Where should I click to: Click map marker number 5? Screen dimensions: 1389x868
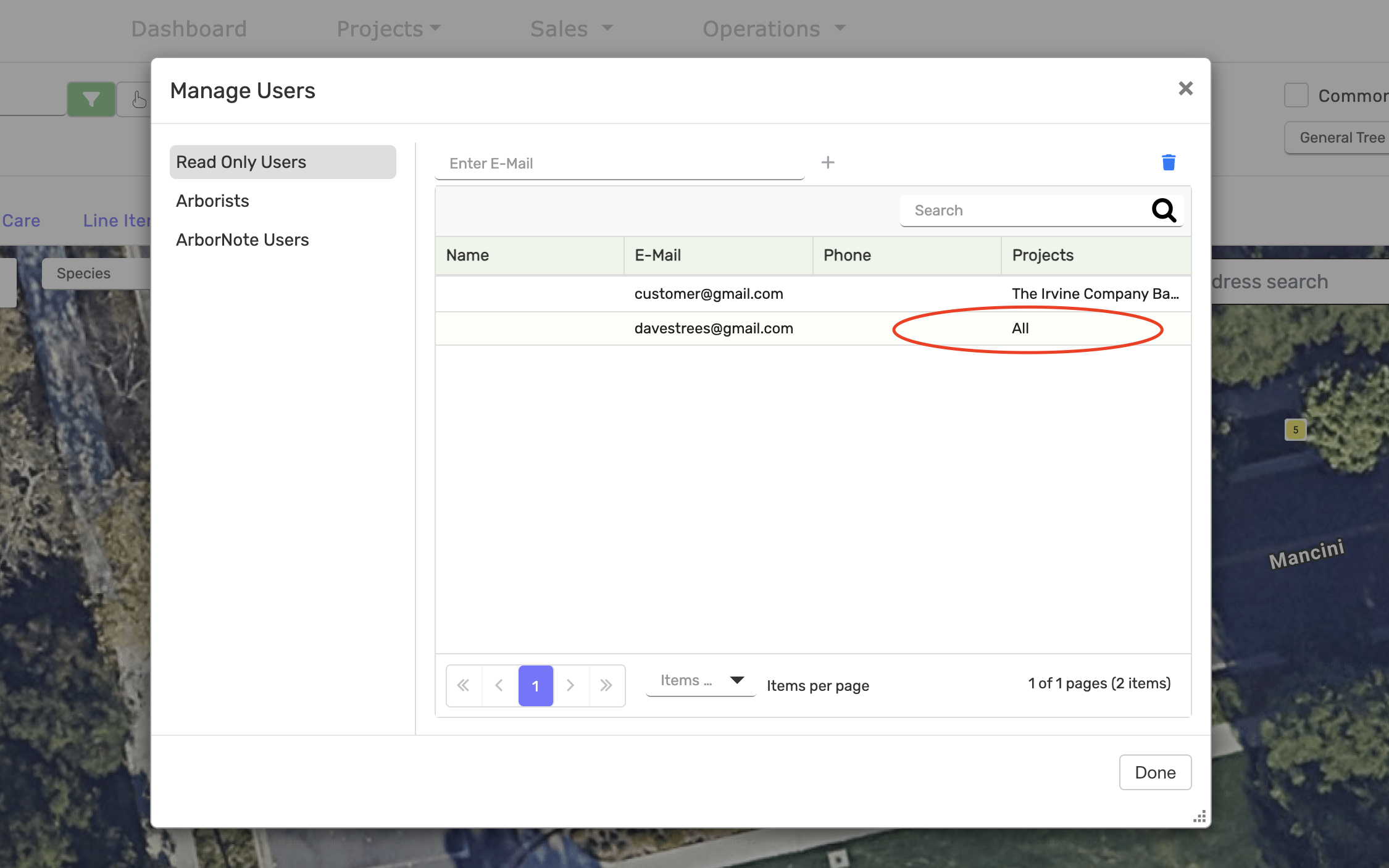click(1295, 430)
